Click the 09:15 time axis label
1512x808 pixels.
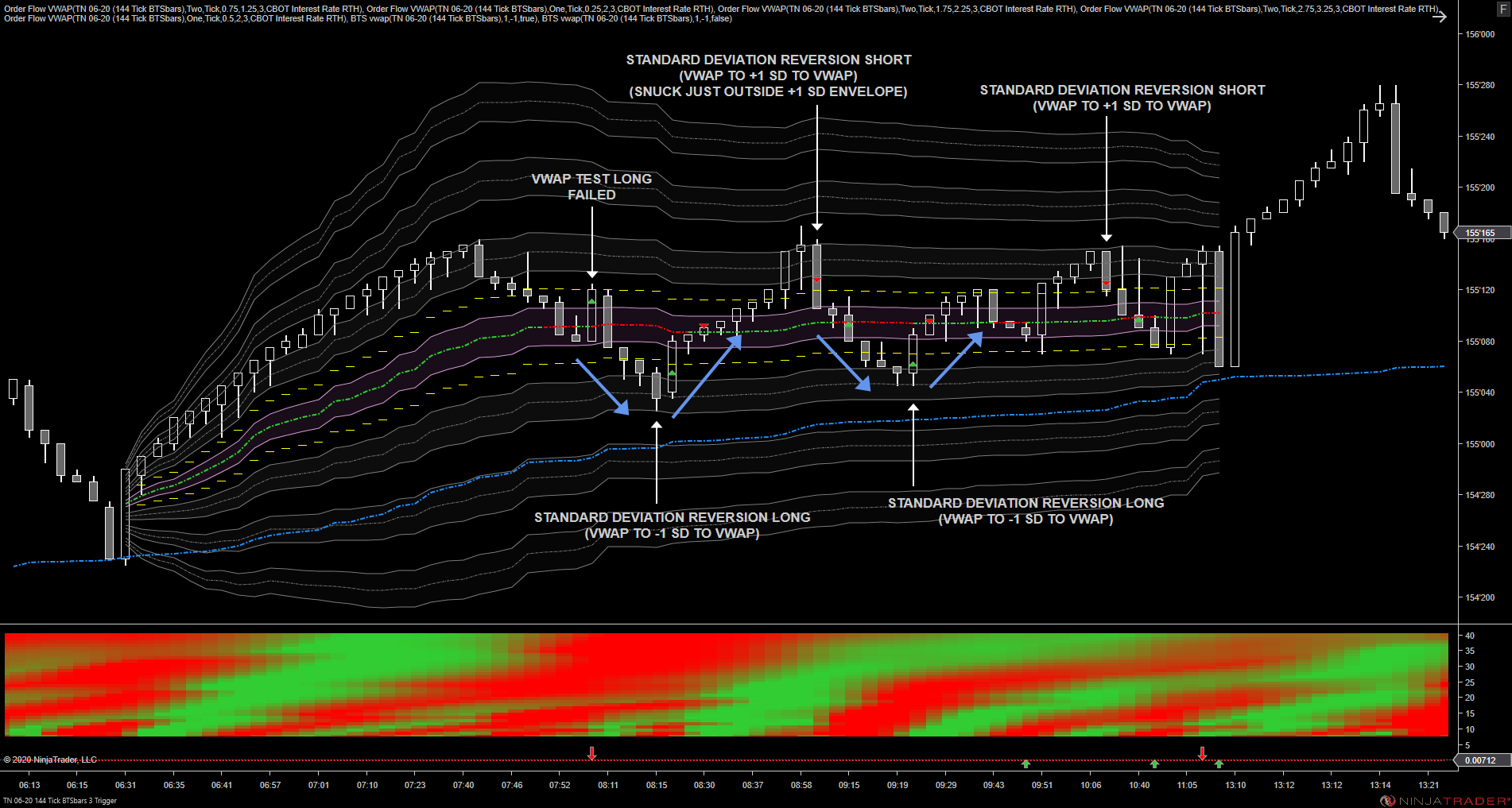(849, 785)
